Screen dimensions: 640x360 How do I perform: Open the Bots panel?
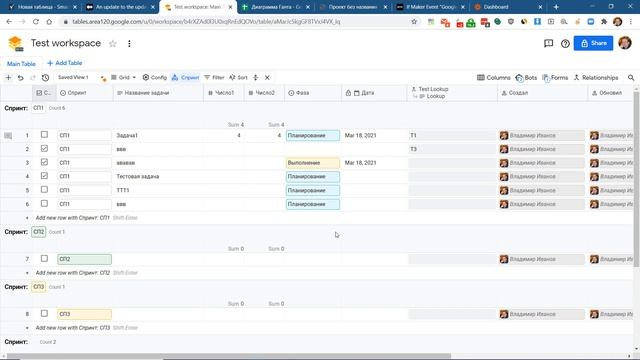526,78
